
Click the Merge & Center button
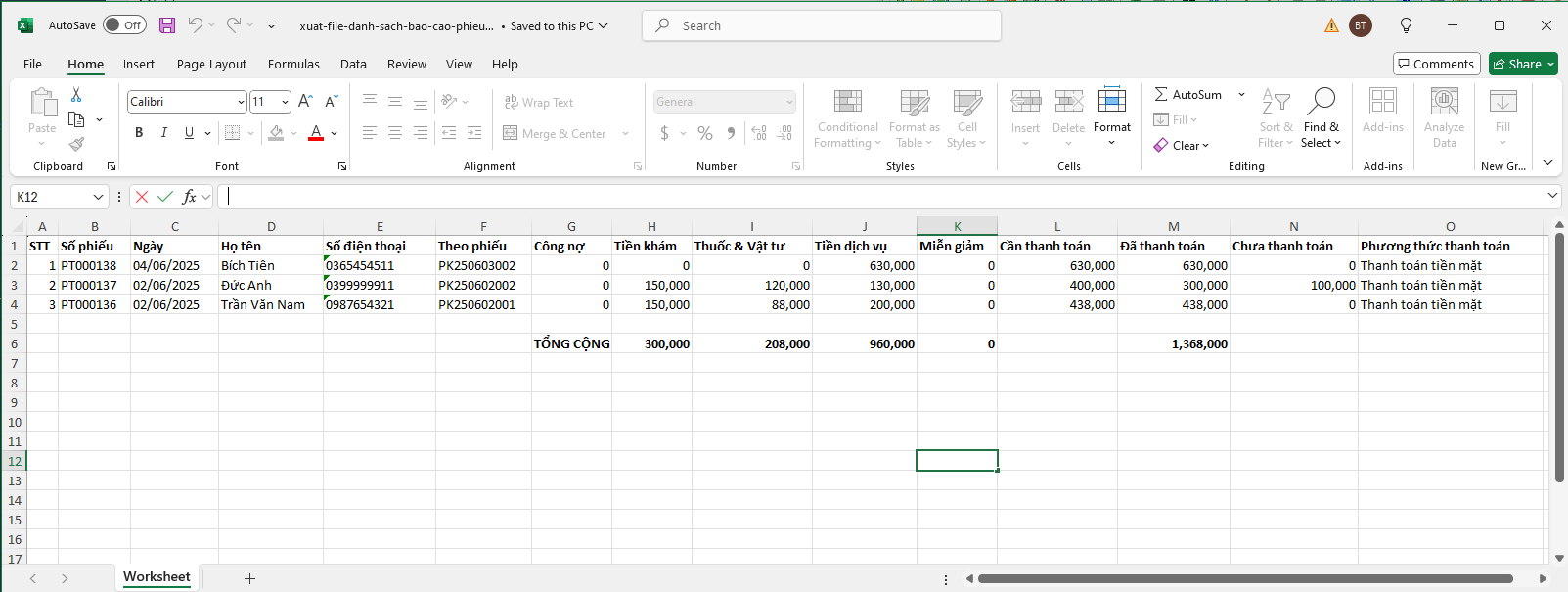coord(555,133)
